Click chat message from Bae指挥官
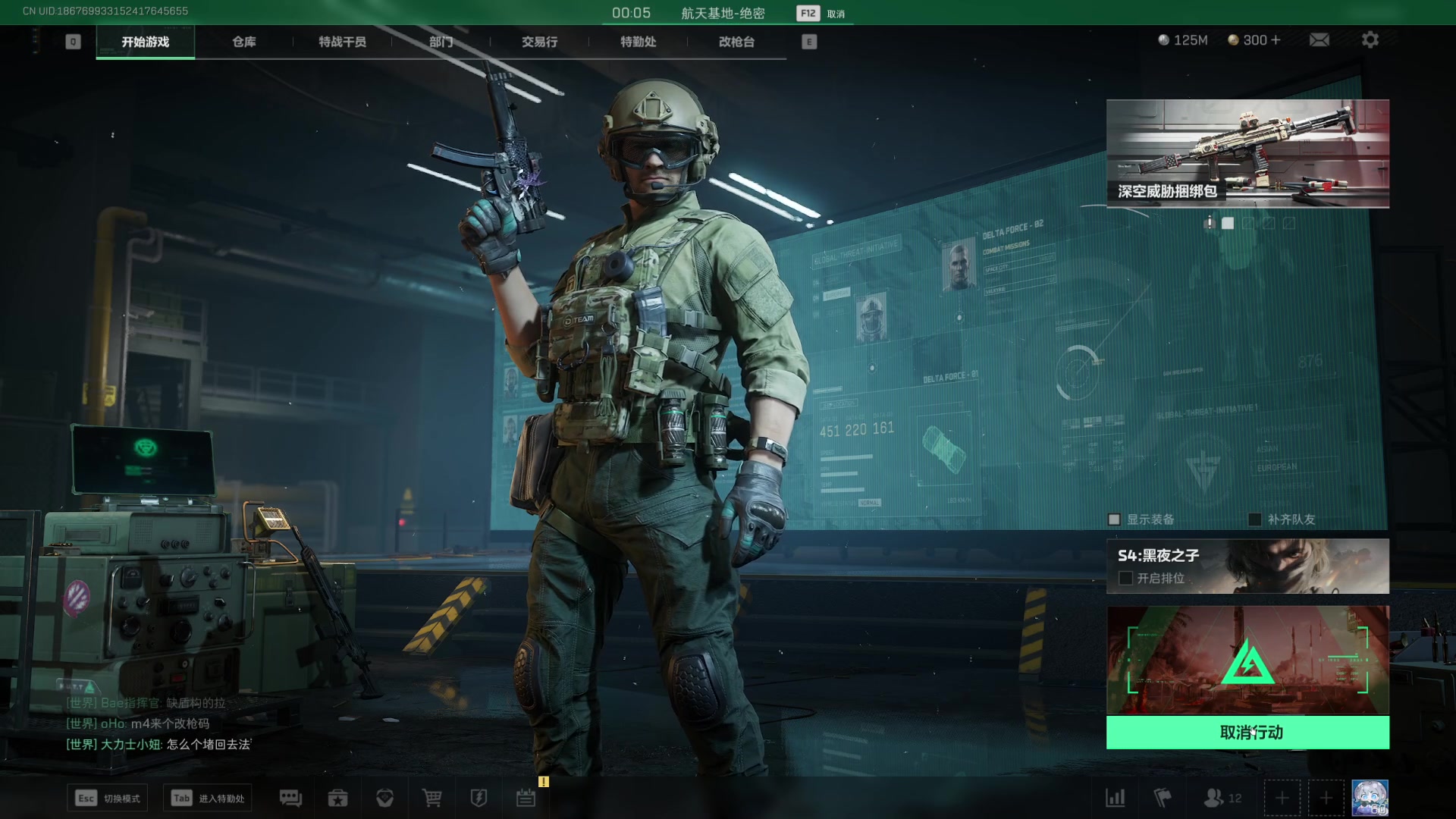This screenshot has width=1456, height=819. tap(146, 703)
